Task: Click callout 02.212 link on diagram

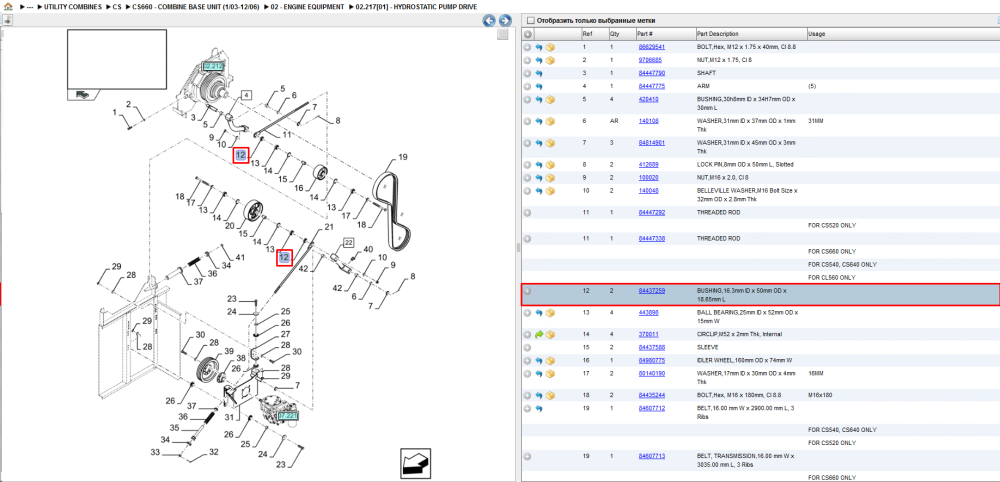Action: pyautogui.click(x=213, y=66)
